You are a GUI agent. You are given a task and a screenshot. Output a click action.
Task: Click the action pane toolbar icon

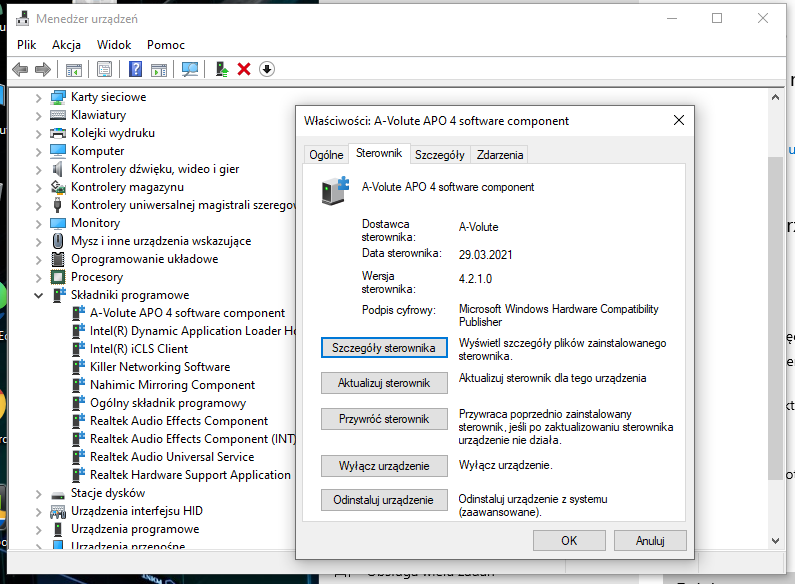[x=159, y=69]
